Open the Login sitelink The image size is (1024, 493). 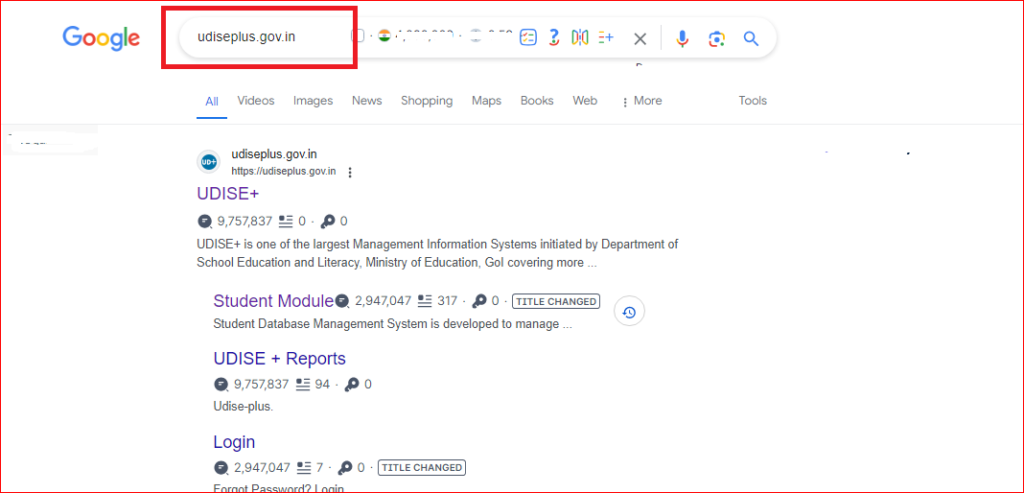[234, 442]
